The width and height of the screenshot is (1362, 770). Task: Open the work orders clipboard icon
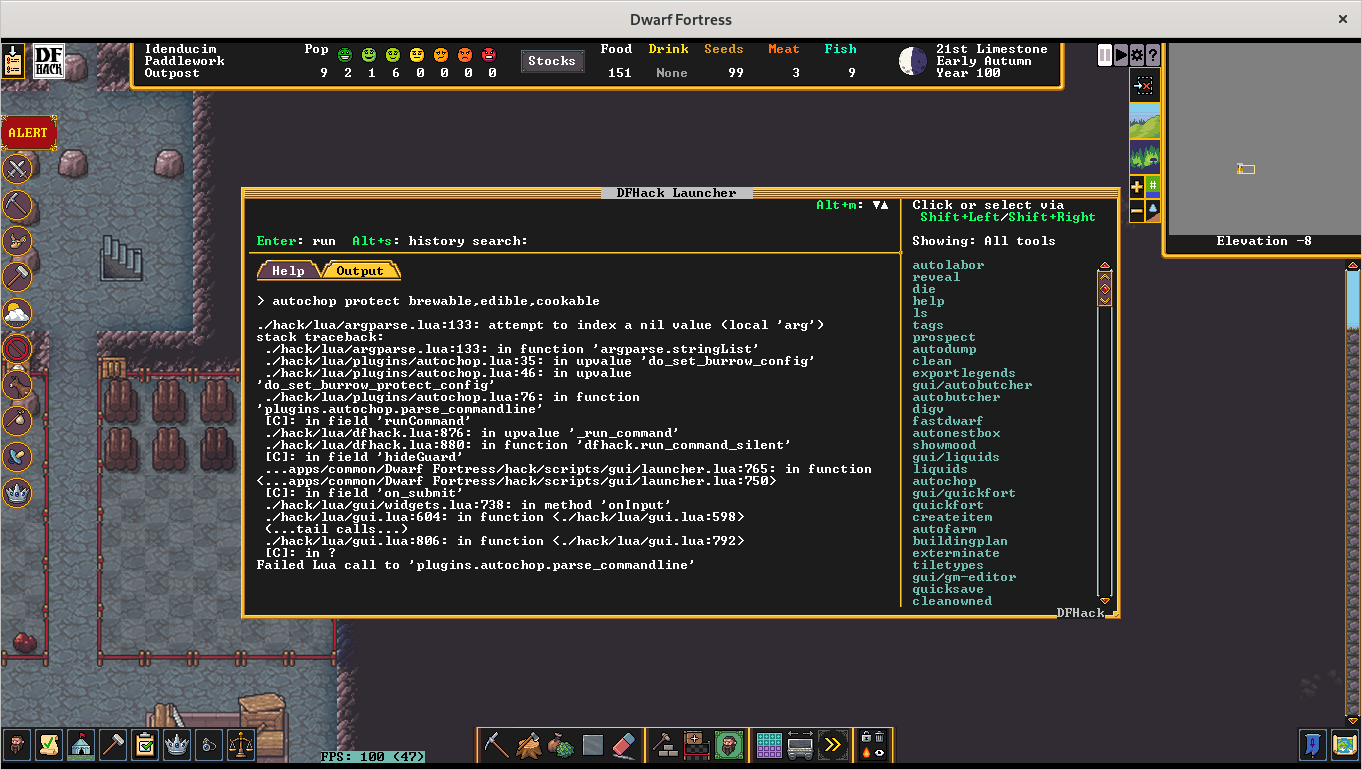[145, 744]
